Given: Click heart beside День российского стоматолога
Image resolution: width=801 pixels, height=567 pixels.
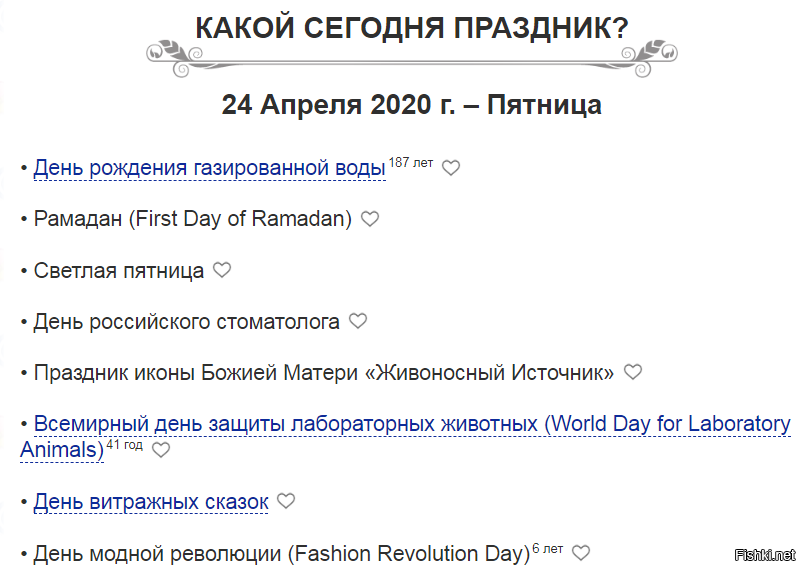Looking at the screenshot, I should [358, 321].
